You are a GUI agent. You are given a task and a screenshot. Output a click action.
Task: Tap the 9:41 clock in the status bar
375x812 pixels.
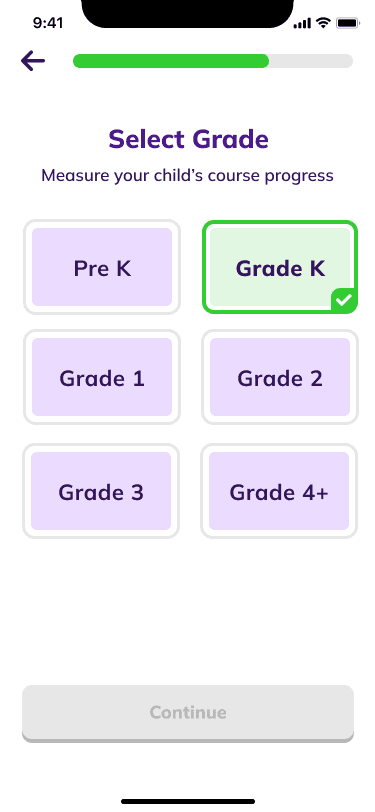pyautogui.click(x=48, y=23)
